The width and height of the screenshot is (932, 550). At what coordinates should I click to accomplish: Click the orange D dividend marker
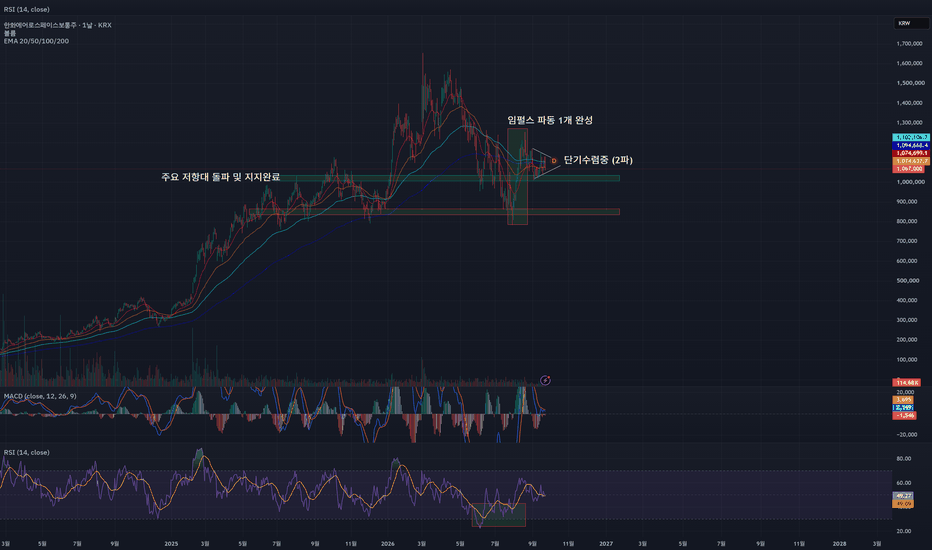click(x=554, y=161)
